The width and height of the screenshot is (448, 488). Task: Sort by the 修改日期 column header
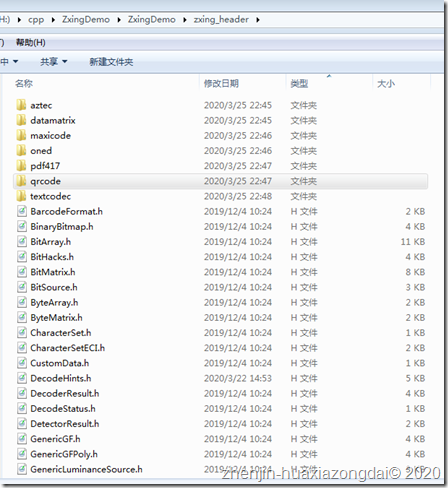coord(221,83)
